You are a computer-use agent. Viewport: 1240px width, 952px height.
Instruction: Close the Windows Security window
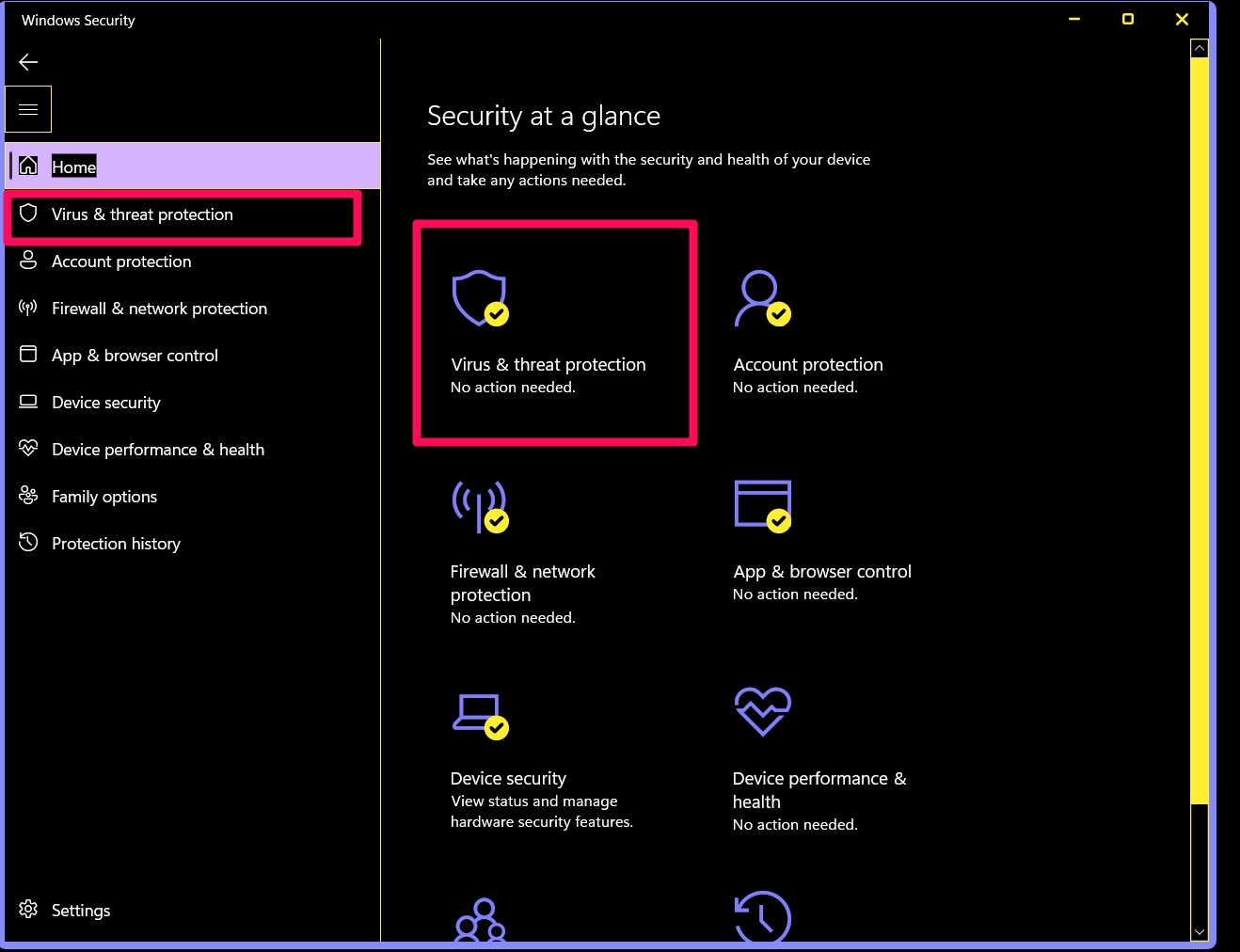click(1183, 19)
